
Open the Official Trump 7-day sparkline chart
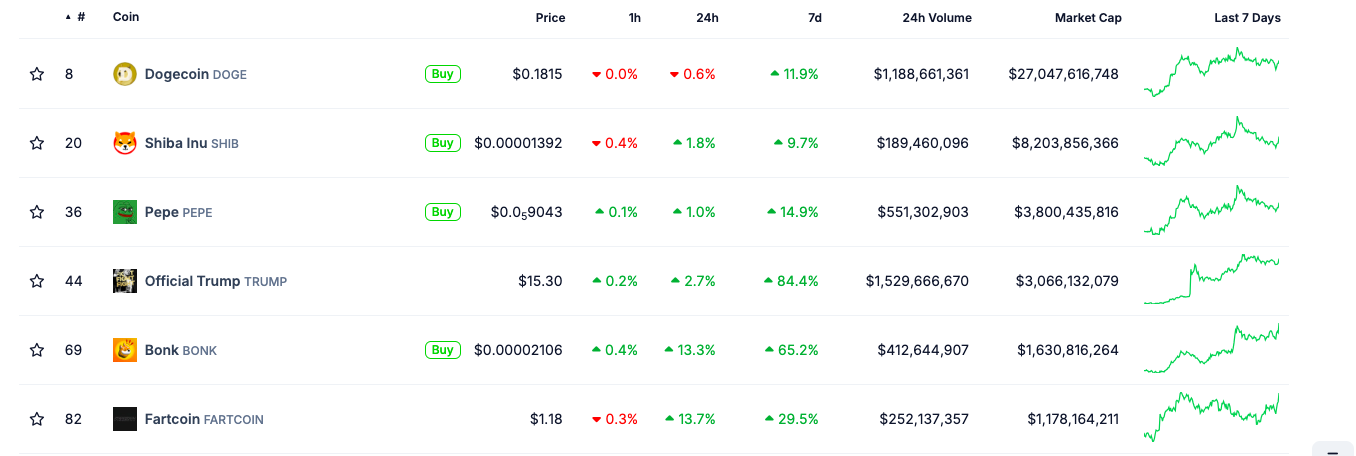point(1212,279)
